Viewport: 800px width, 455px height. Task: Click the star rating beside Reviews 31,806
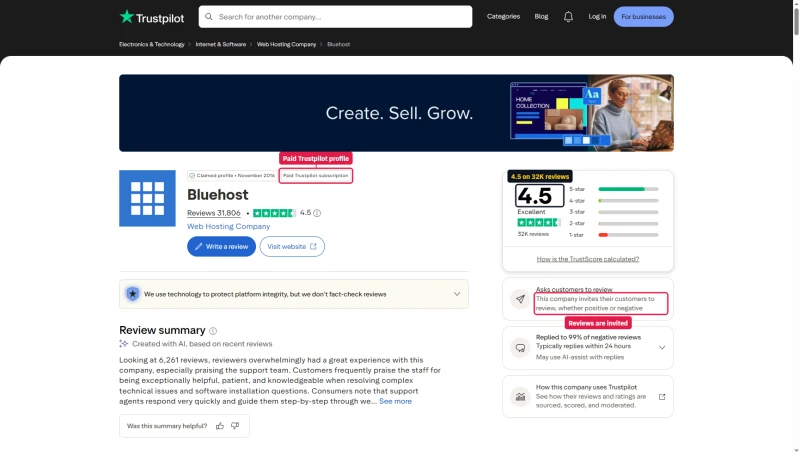pyautogui.click(x=274, y=213)
